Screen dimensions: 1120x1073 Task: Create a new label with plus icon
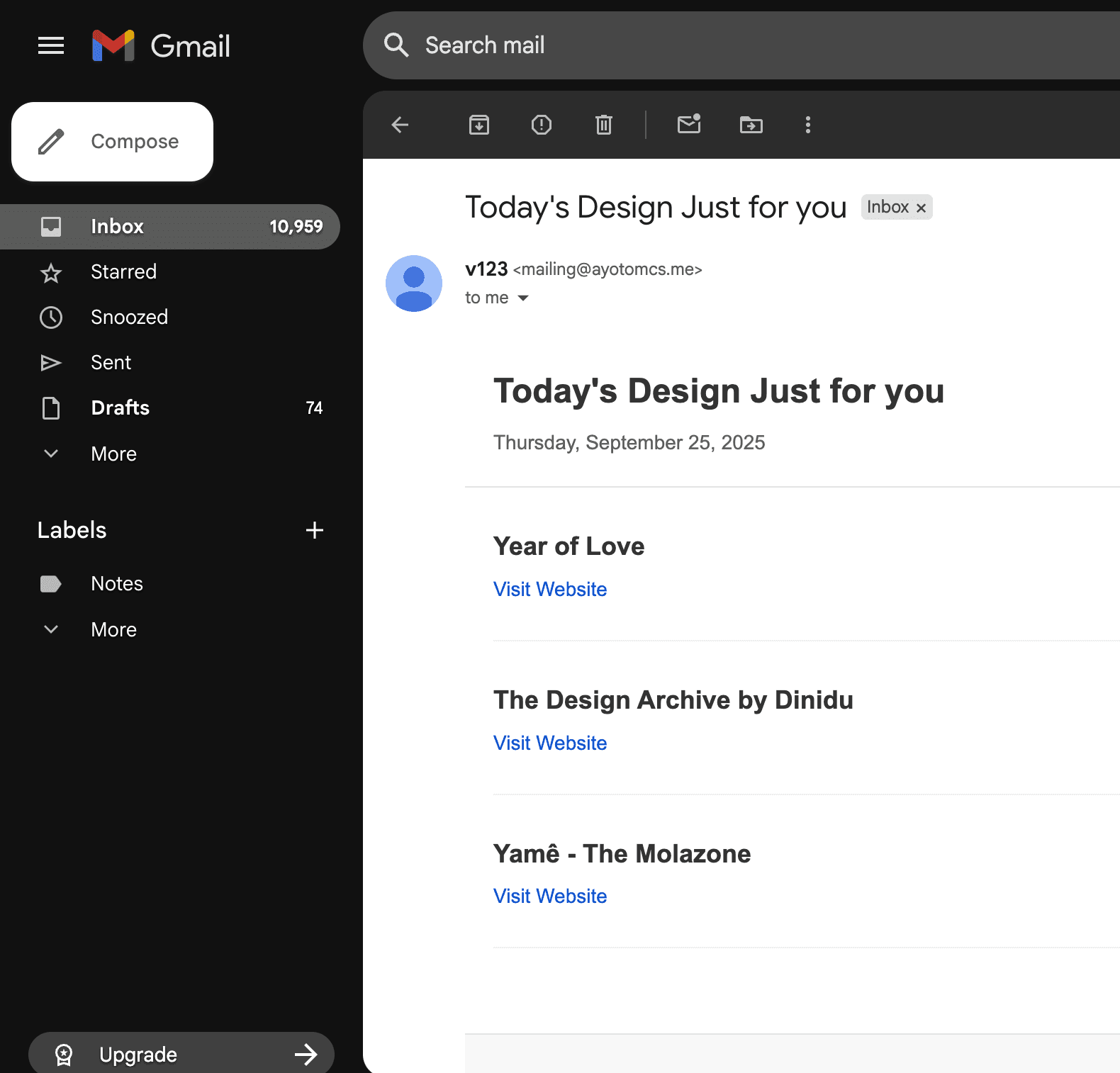[315, 530]
